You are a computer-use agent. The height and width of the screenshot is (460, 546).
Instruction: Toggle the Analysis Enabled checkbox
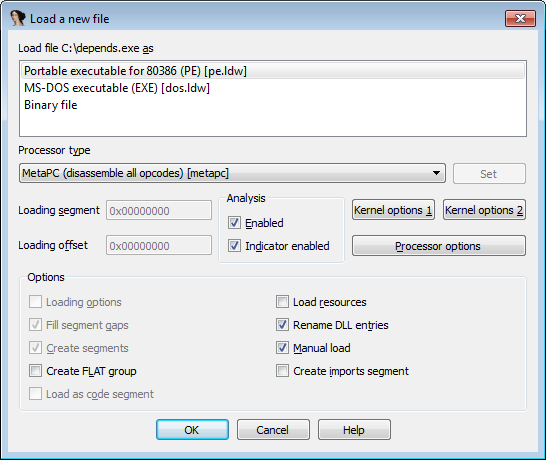[x=234, y=223]
